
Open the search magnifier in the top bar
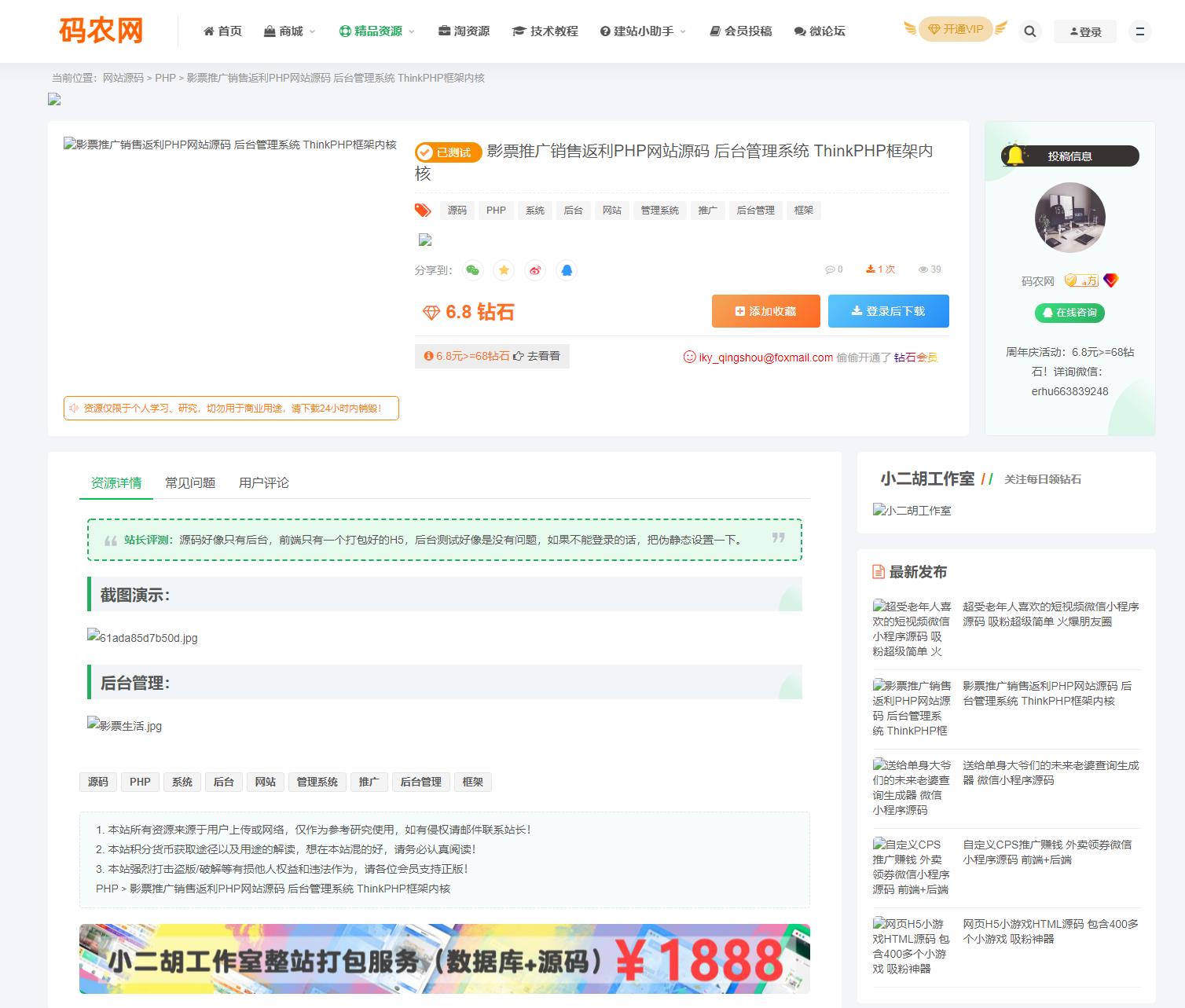coord(1029,31)
